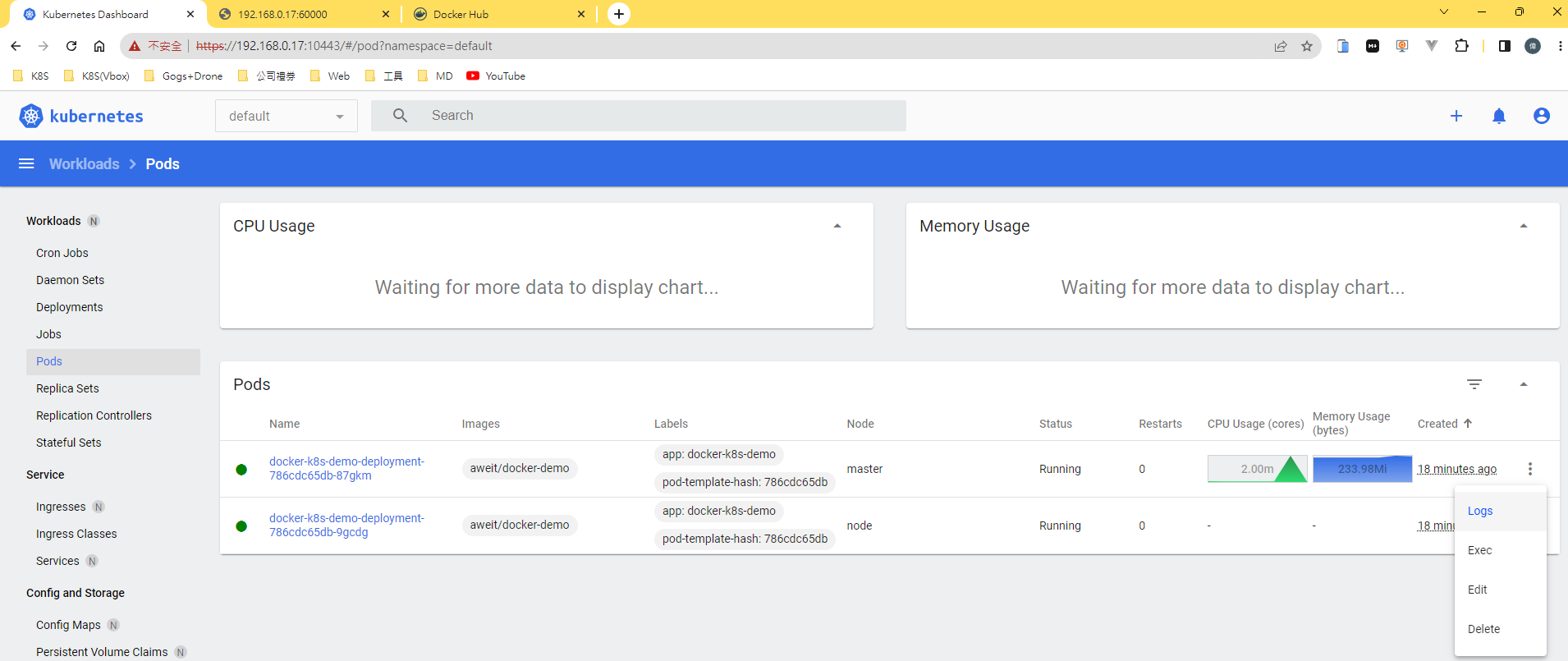Open the Pods filter icon
The height and width of the screenshot is (661, 1568).
pos(1474,384)
